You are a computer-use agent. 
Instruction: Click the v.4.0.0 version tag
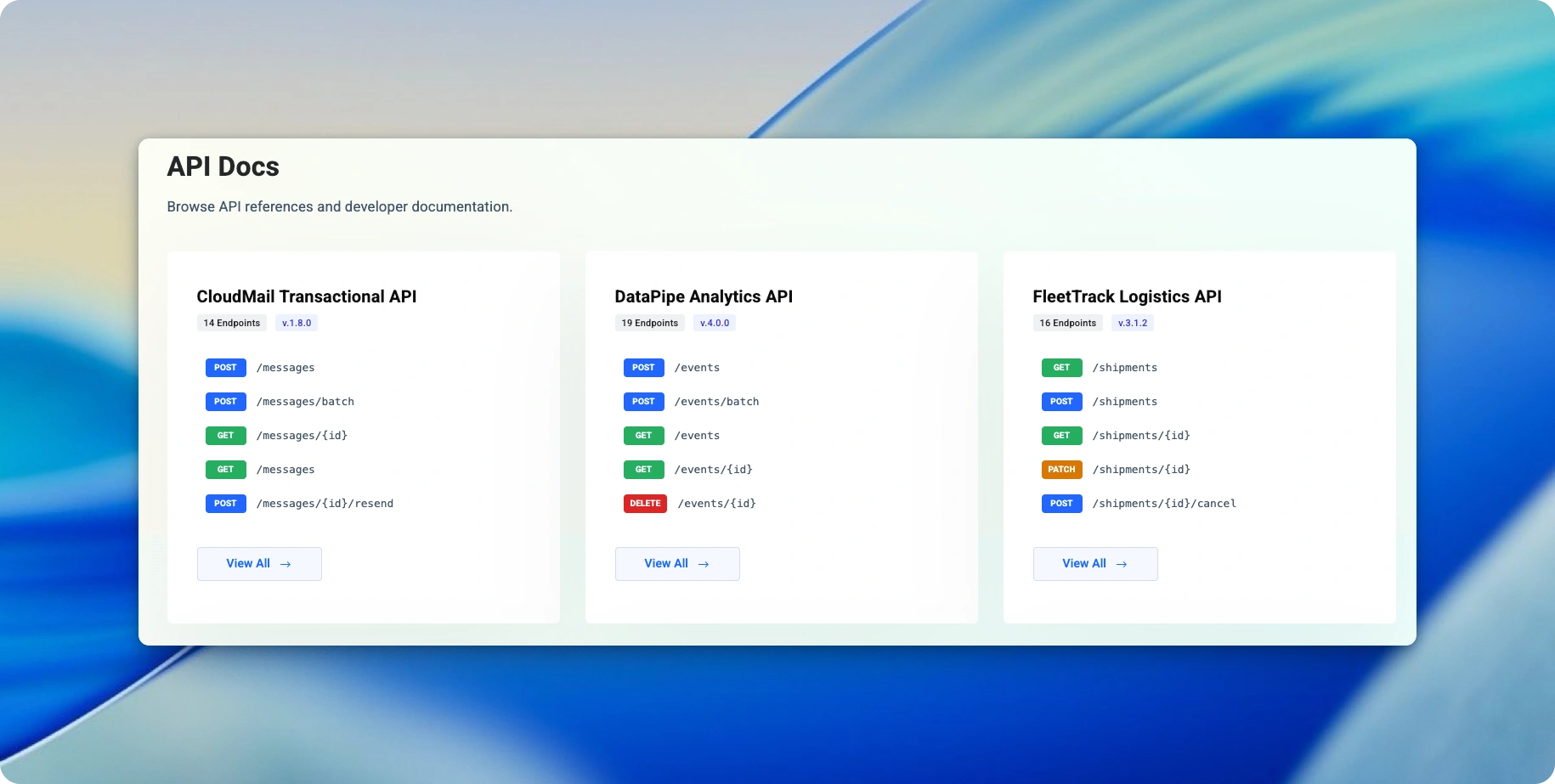tap(715, 323)
